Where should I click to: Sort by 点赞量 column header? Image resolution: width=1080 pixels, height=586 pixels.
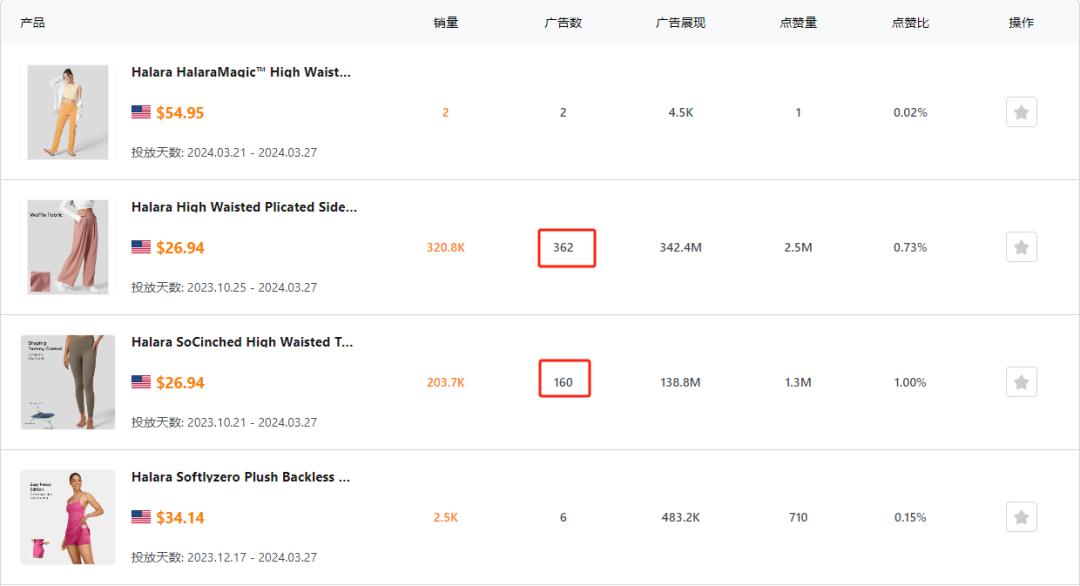[x=798, y=22]
